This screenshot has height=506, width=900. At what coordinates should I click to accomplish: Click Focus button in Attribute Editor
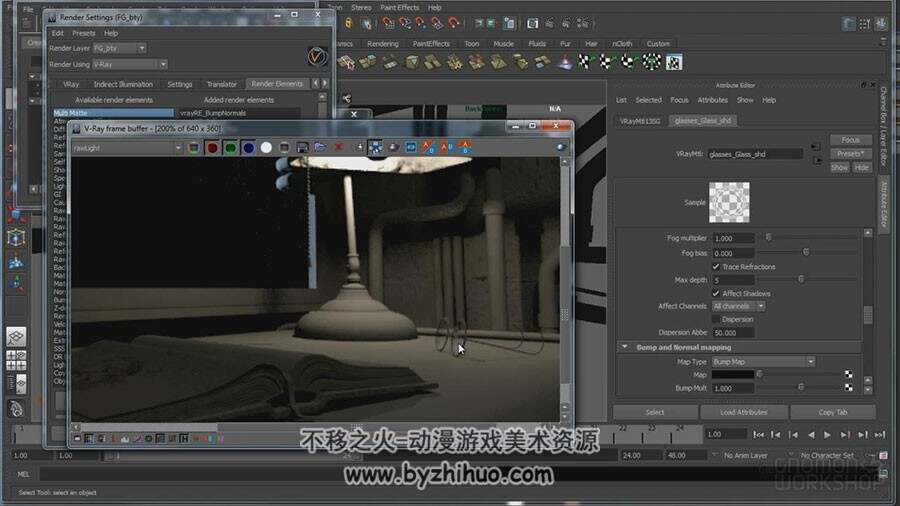click(851, 140)
